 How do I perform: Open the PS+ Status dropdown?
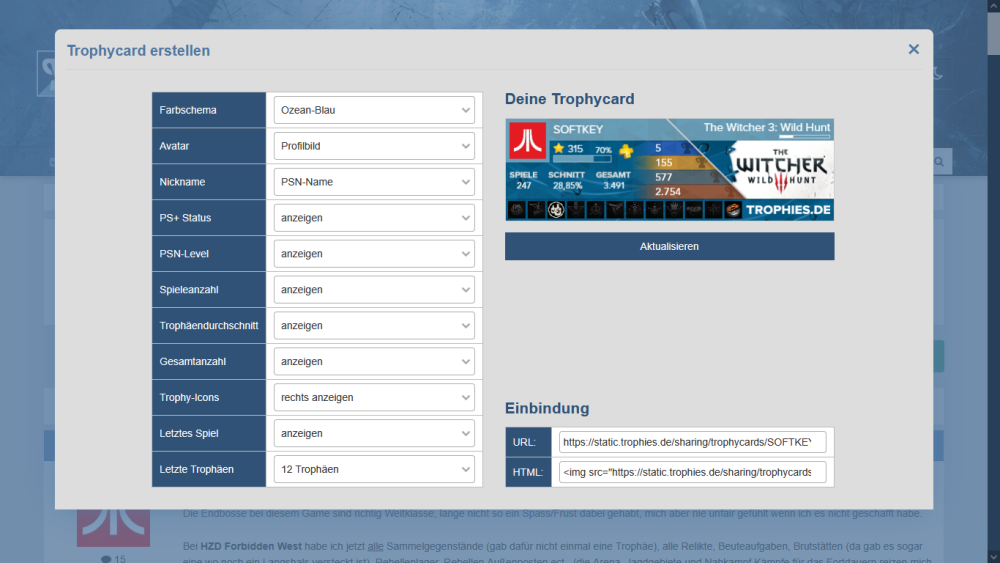click(x=374, y=218)
